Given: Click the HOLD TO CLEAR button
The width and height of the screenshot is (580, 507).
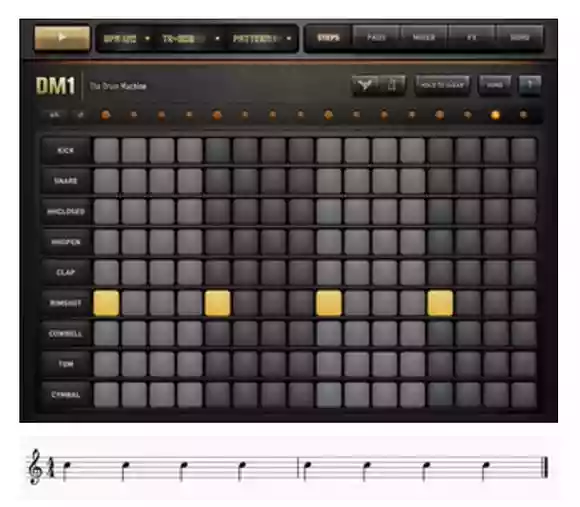Looking at the screenshot, I should (x=442, y=85).
